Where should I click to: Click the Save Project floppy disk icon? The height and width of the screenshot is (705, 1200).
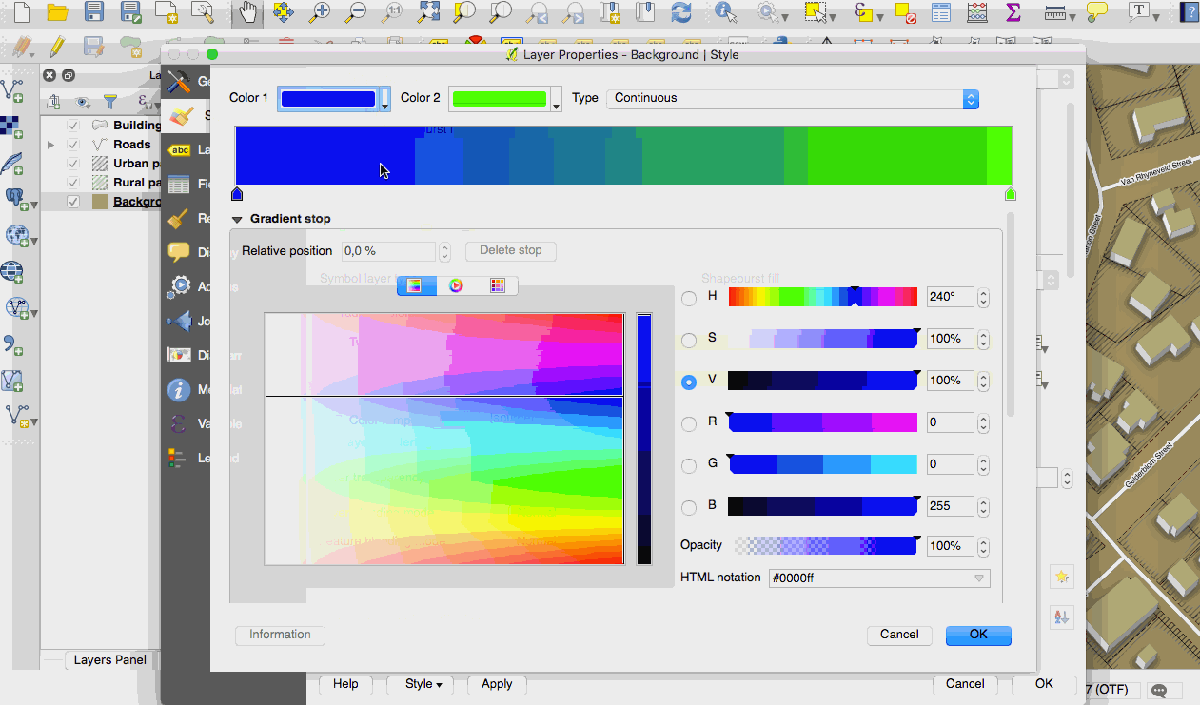click(x=94, y=13)
